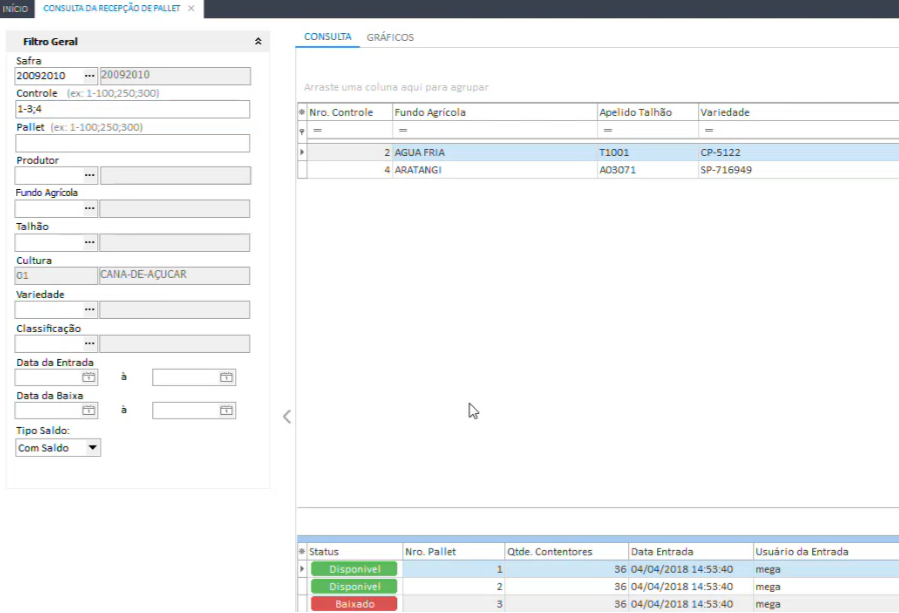Screen dimensions: 899x613
Task: Close the Consulta da Recepção de Pallet tab
Action: 191,8
